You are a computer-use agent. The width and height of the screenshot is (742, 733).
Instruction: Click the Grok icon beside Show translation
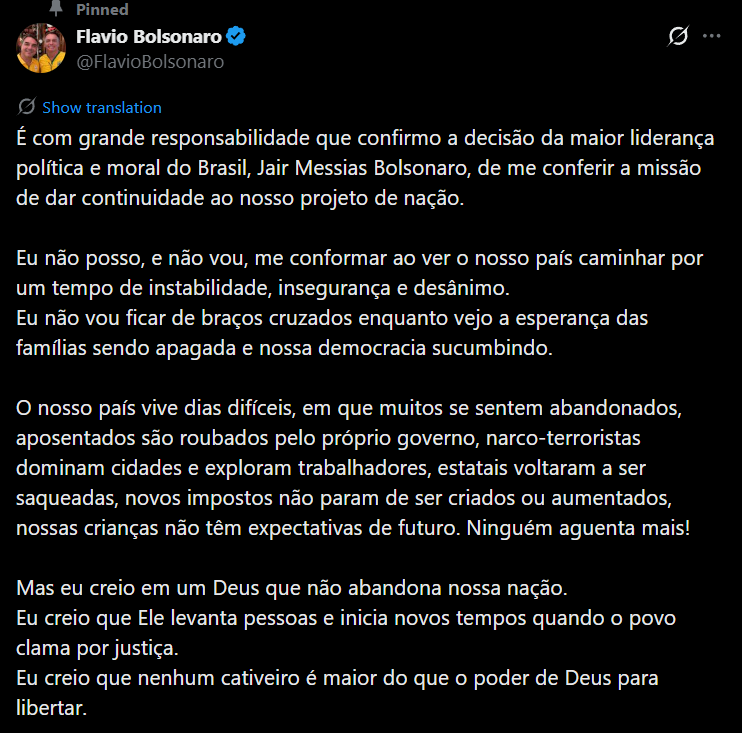(27, 107)
